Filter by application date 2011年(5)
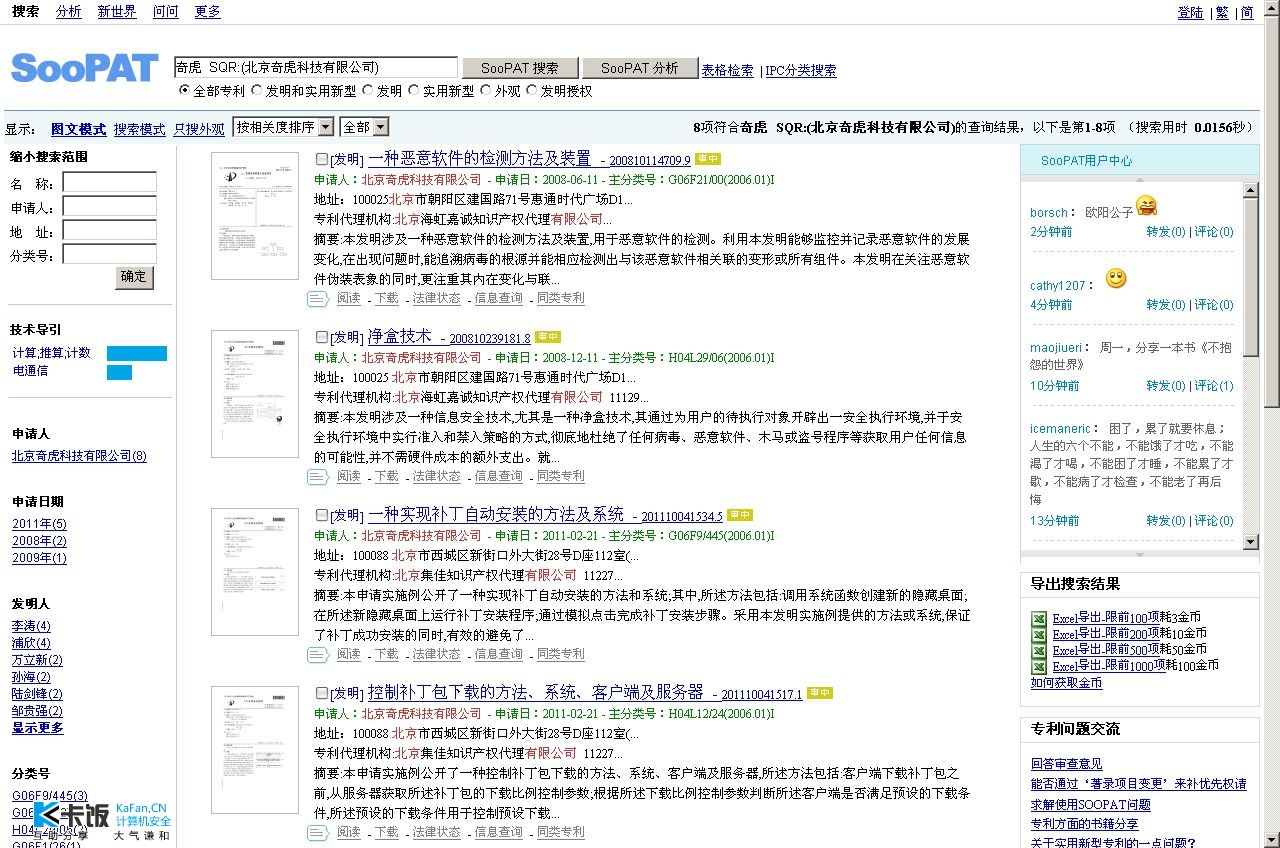This screenshot has height=848, width=1280. tap(39, 524)
